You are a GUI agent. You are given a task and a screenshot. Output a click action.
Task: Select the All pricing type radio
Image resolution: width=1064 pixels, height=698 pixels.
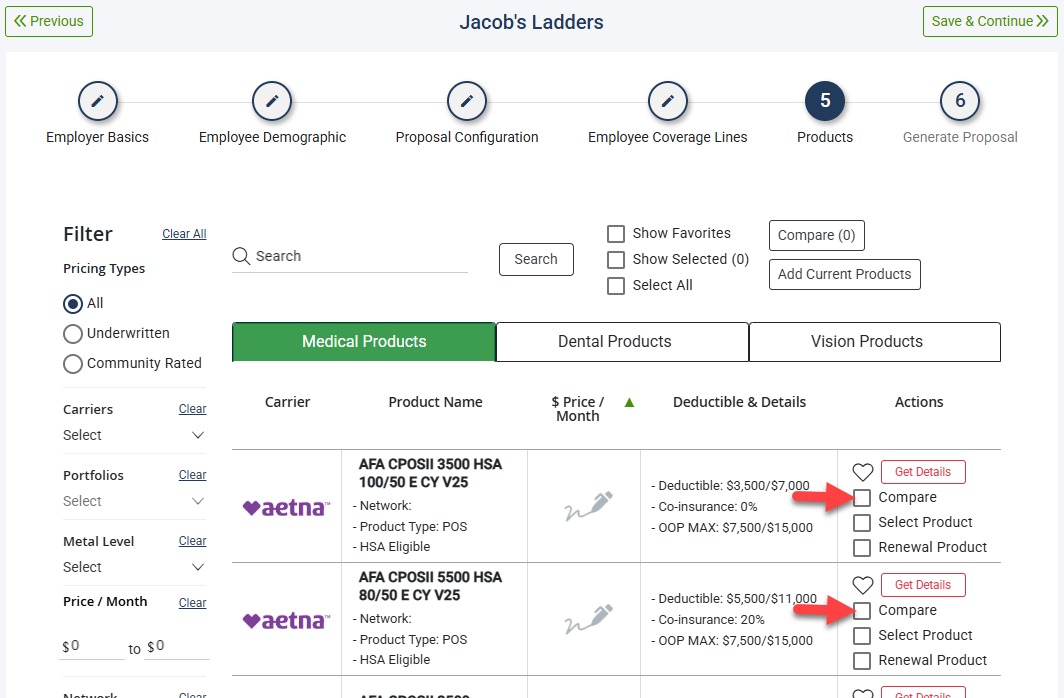(73, 304)
